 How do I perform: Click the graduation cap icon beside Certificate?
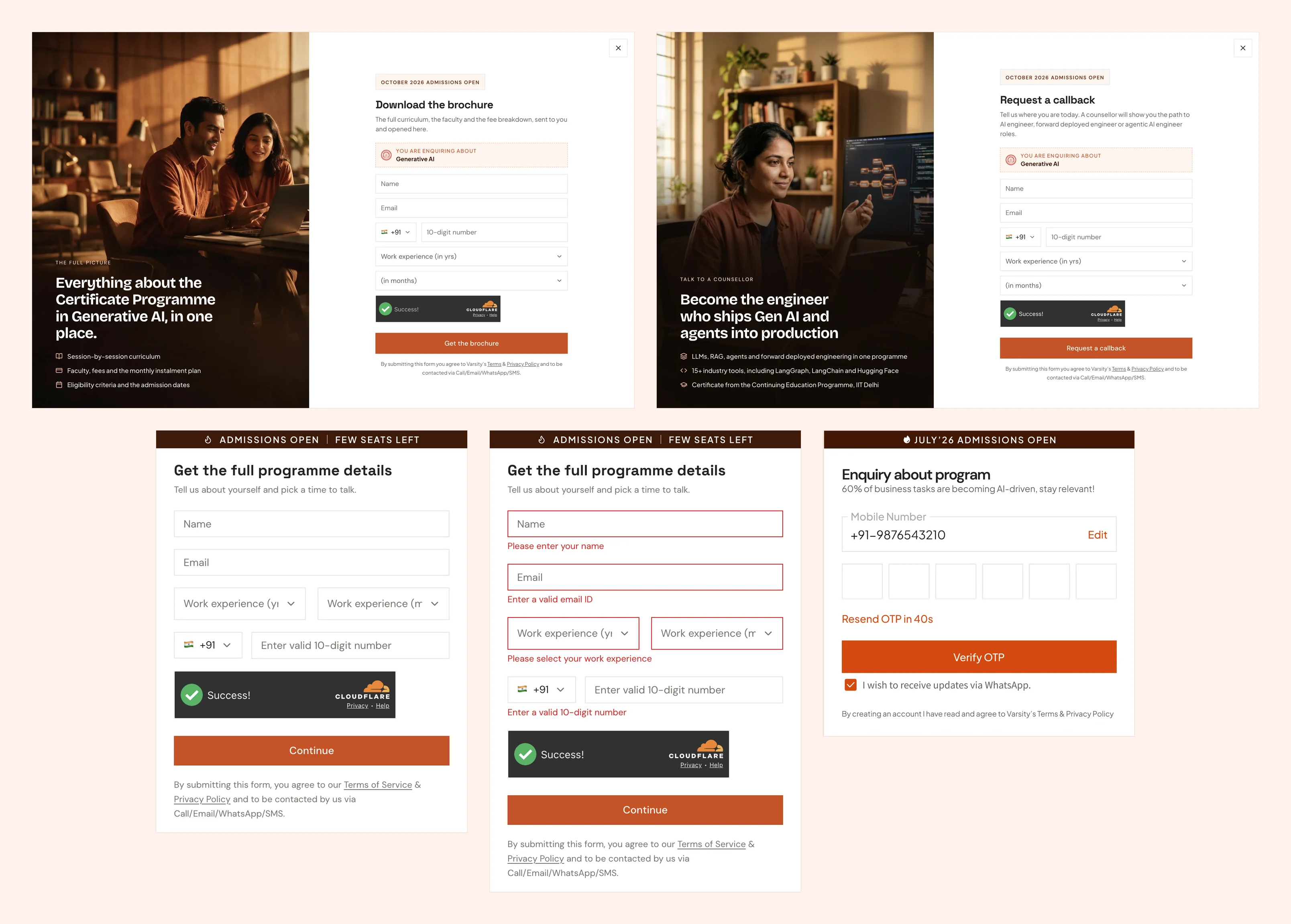pyautogui.click(x=684, y=385)
